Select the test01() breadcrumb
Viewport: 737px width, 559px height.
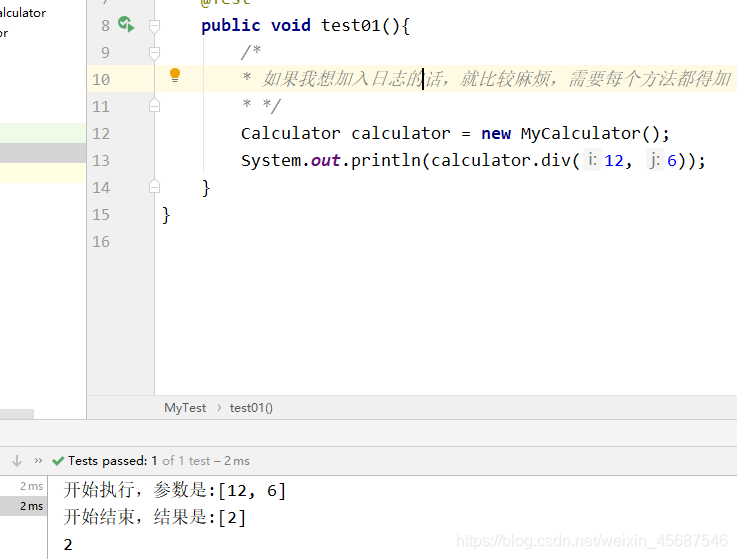click(x=251, y=408)
